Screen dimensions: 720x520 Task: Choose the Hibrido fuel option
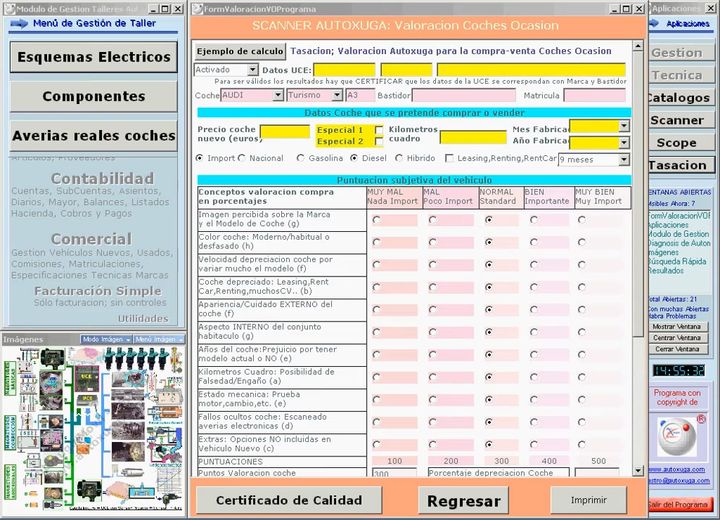[399, 158]
